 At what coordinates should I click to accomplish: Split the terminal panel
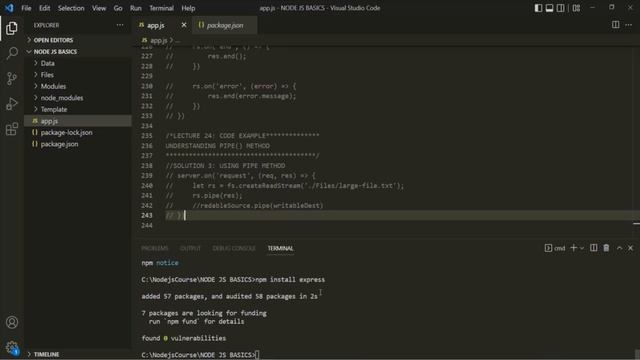[593, 248]
